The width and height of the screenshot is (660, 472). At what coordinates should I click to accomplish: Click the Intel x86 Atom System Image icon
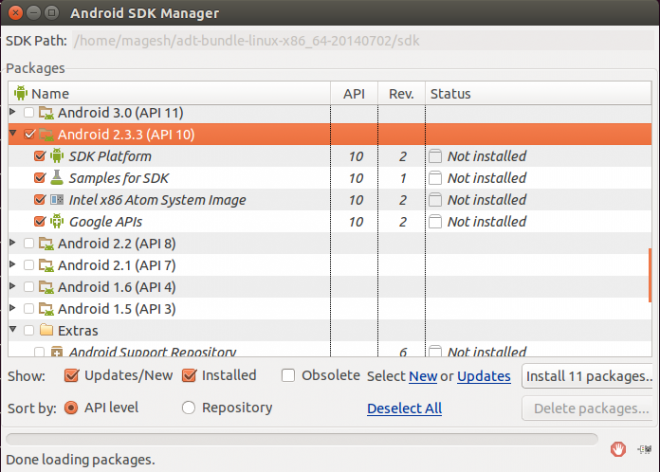(x=57, y=200)
